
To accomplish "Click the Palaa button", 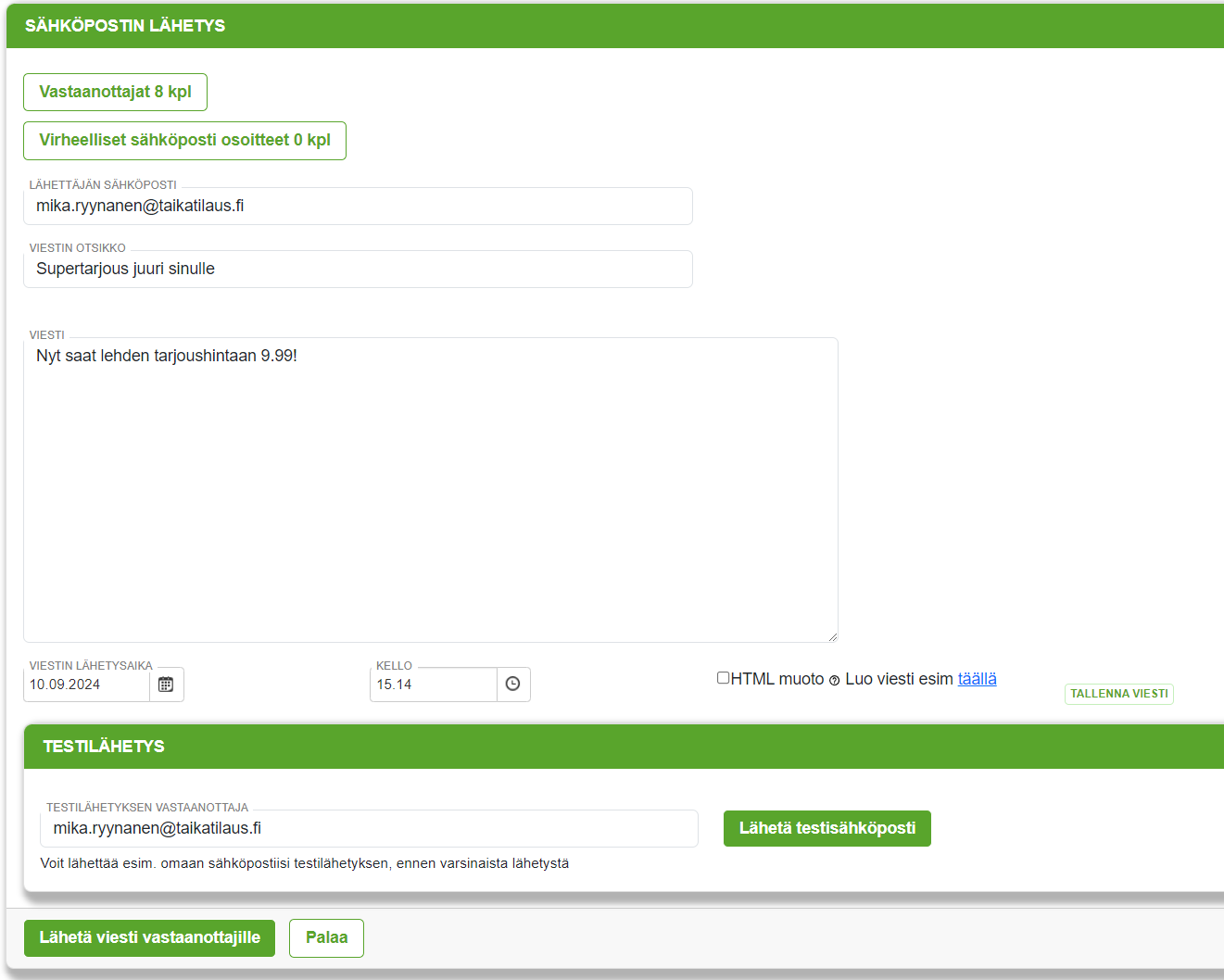I will pos(326,938).
